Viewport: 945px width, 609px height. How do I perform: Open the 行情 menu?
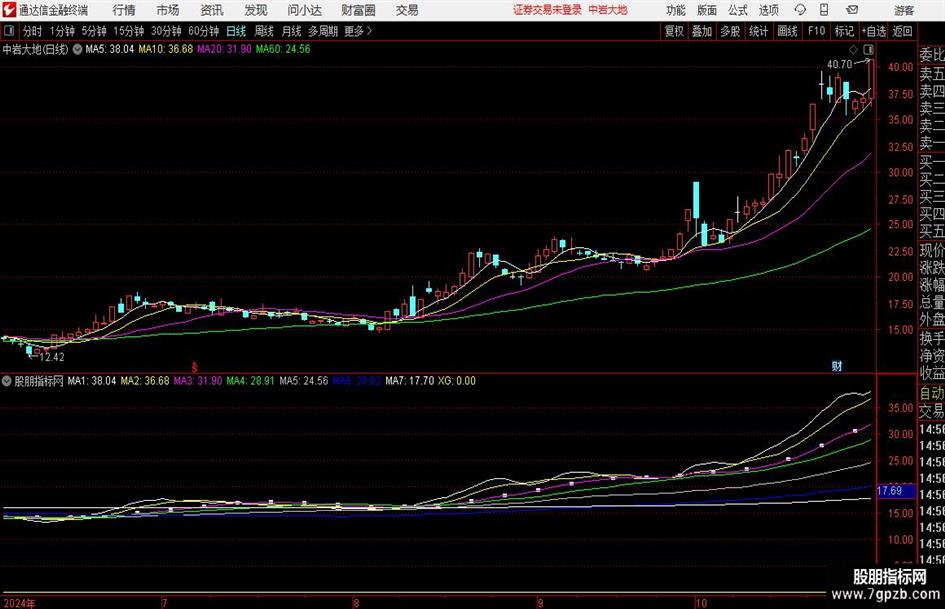point(124,10)
